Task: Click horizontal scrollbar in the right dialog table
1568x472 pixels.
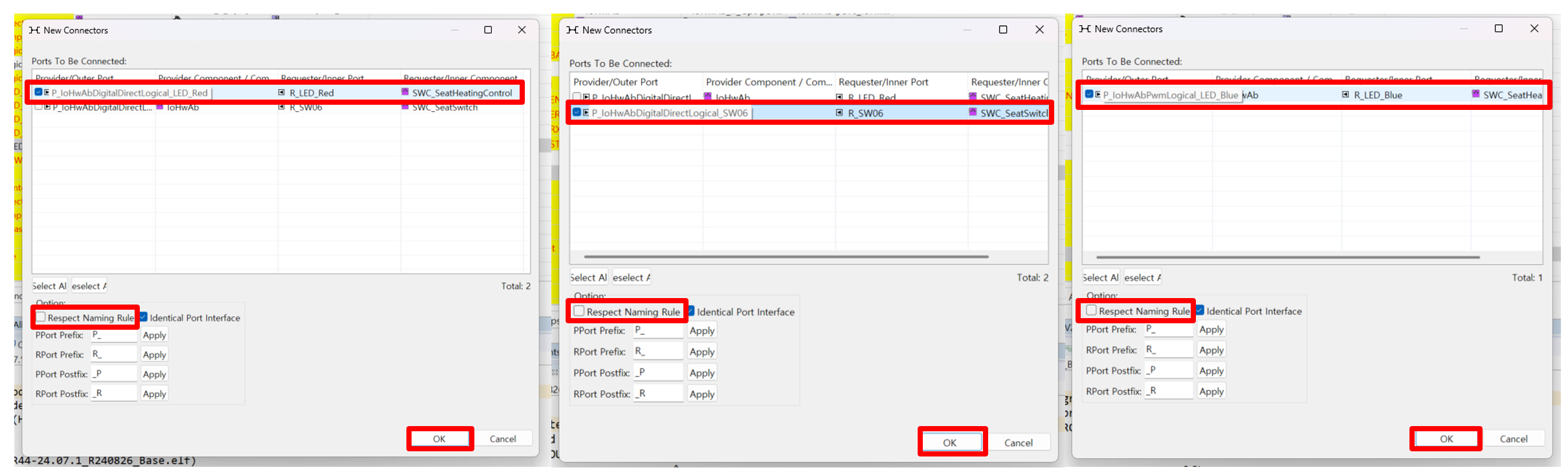Action: pos(1288,257)
